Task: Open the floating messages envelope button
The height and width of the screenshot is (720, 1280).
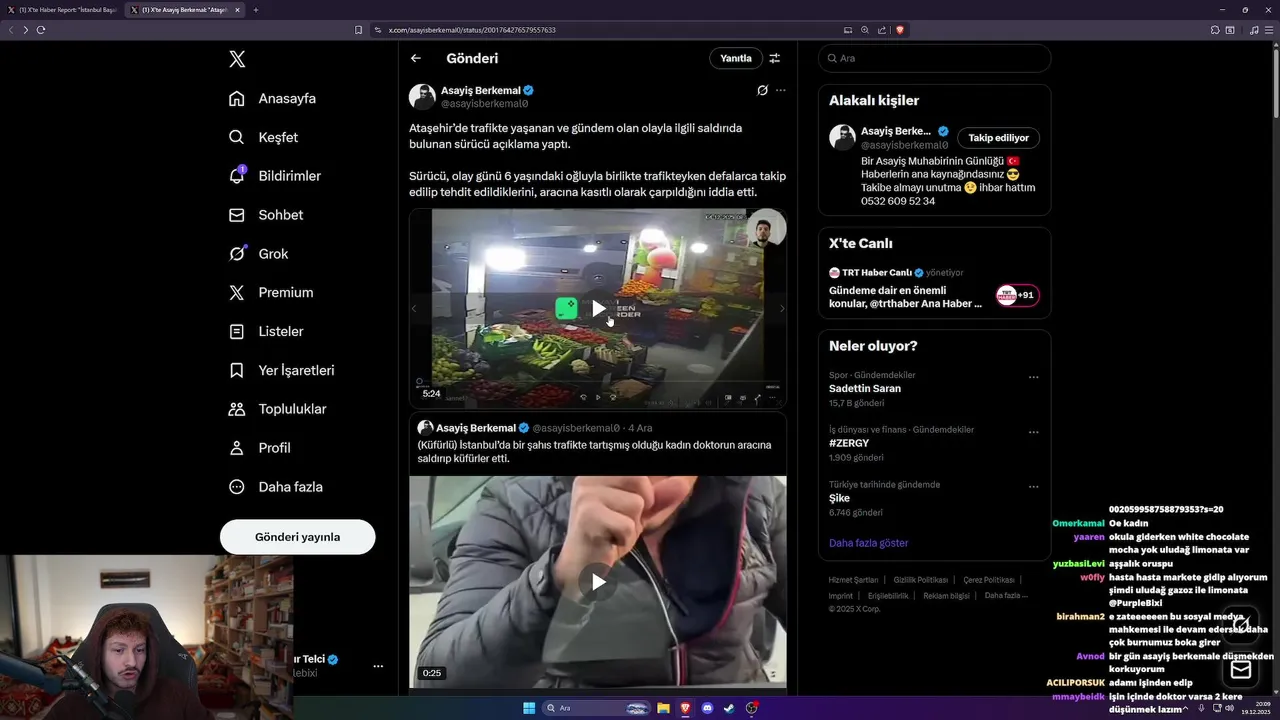Action: pos(1241,669)
